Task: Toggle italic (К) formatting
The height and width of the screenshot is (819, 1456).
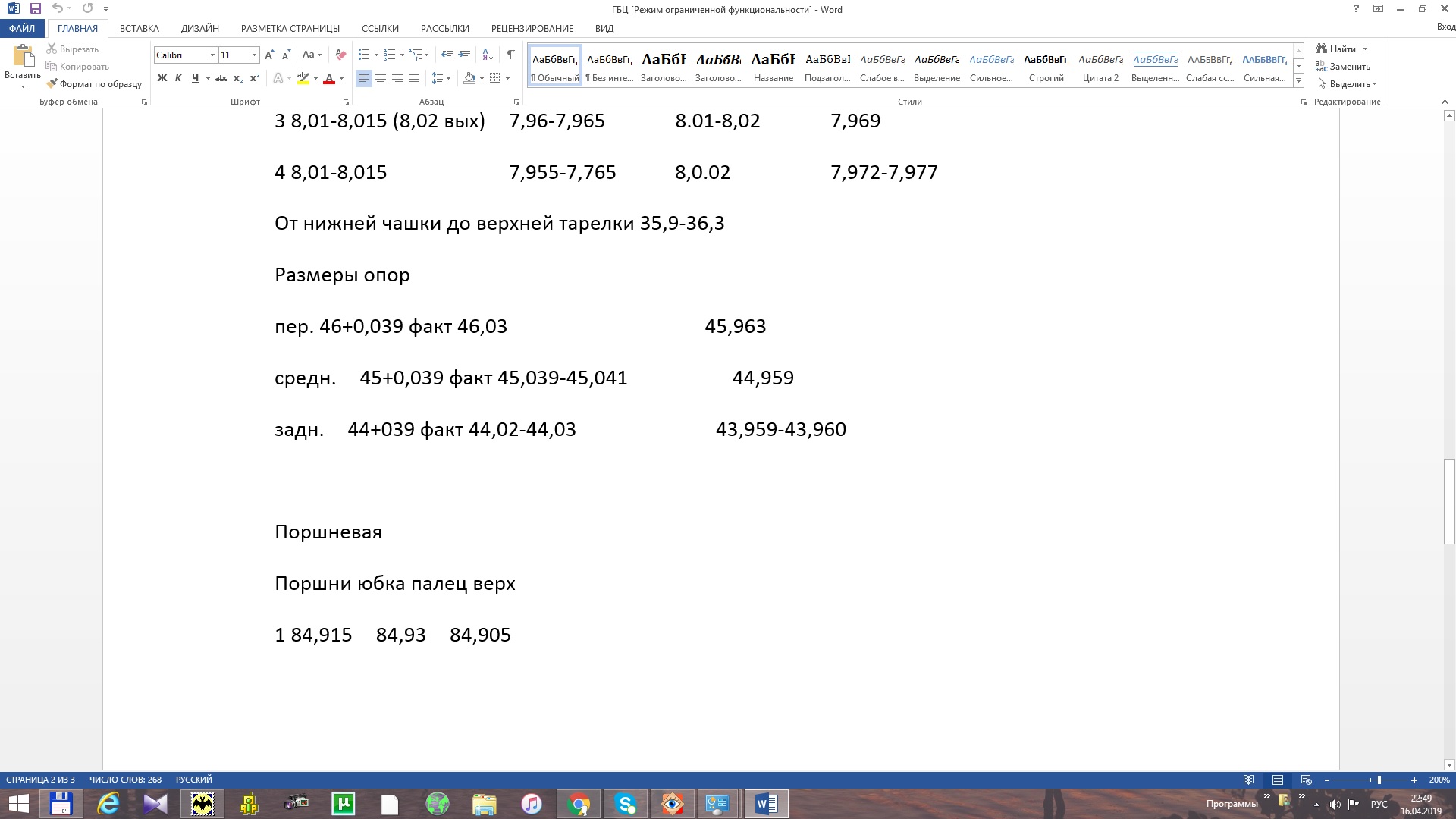Action: 178,78
